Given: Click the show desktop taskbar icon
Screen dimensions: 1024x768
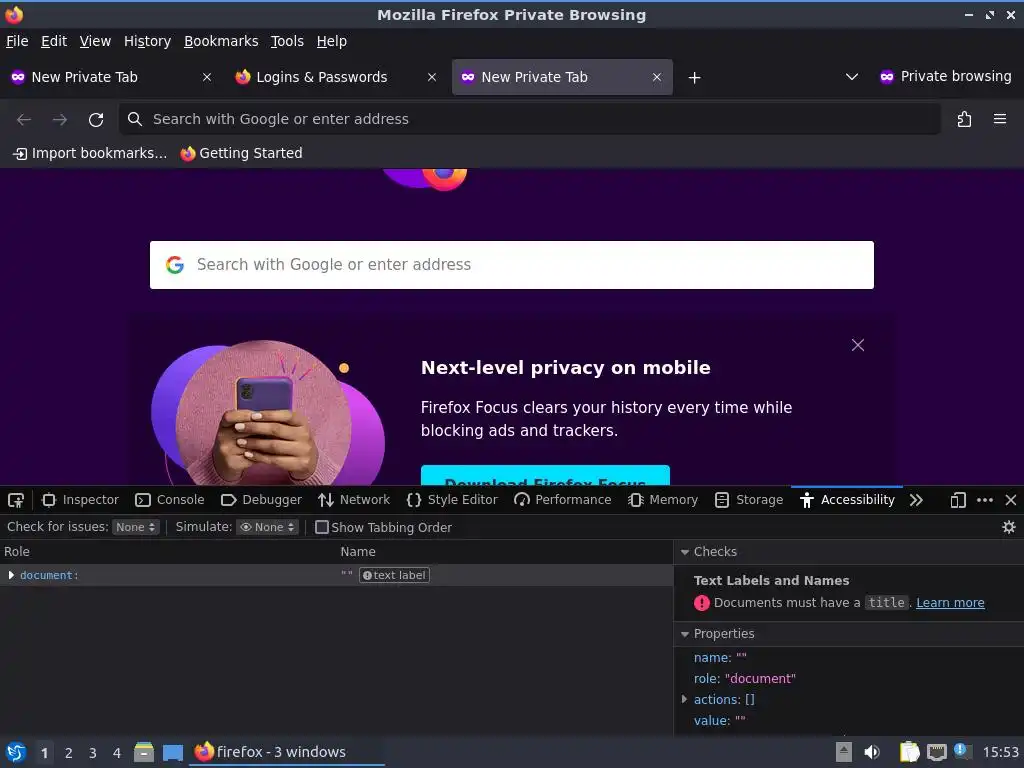Looking at the screenshot, I should (172, 753).
